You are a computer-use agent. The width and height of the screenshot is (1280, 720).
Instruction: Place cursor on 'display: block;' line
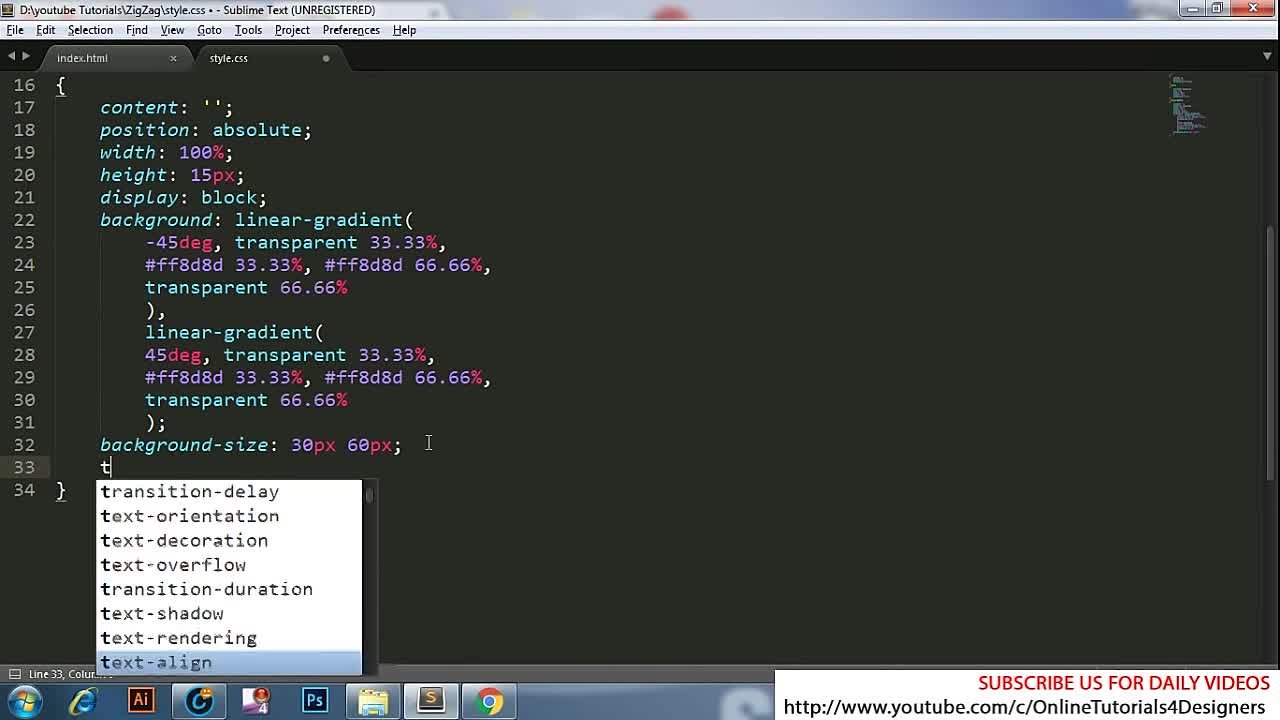click(x=183, y=198)
